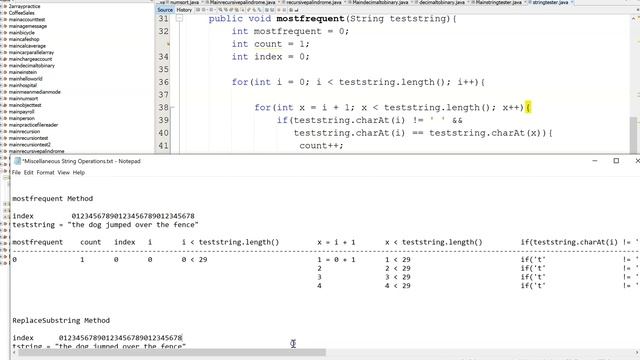640x360 pixels.
Task: Click the 'x = i + 1' column header in Notepad
Action: [336, 242]
